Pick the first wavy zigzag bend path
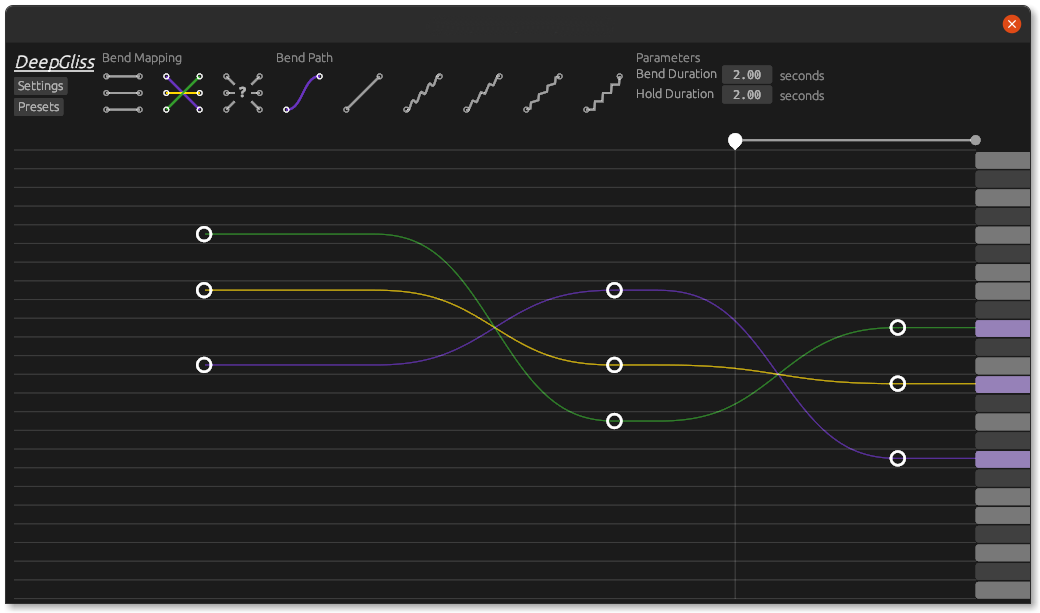The width and height of the screenshot is (1040, 613). 423,93
